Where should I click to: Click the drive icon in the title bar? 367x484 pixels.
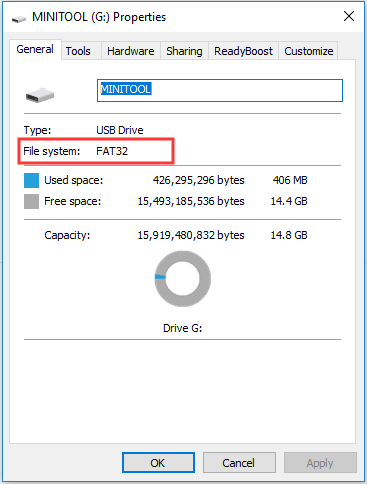19,18
